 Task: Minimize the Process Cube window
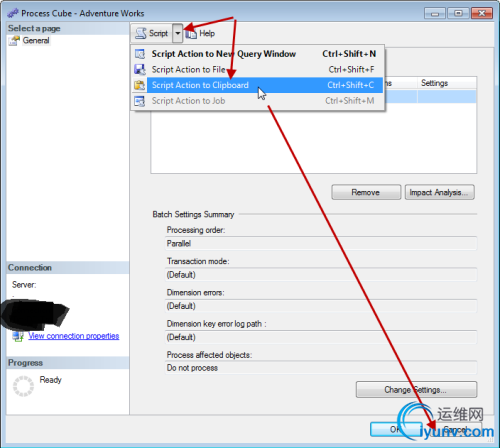[x=435, y=14]
